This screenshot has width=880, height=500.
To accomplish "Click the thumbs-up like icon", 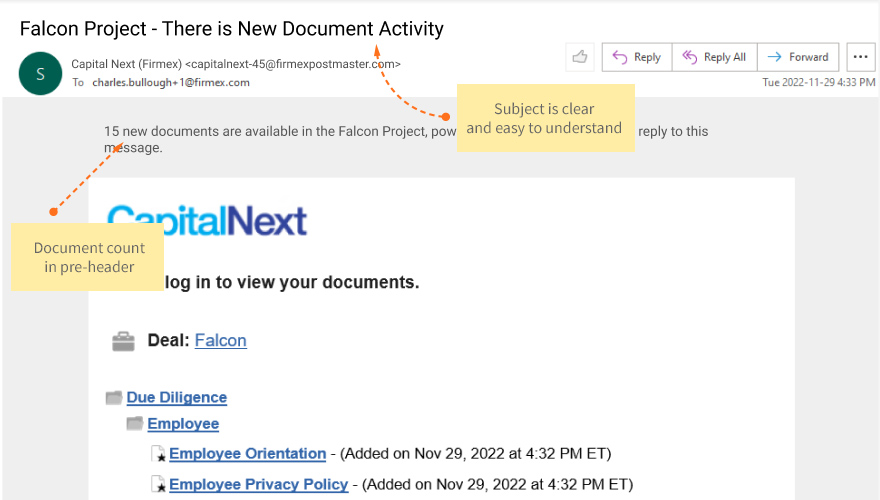I will click(x=580, y=57).
